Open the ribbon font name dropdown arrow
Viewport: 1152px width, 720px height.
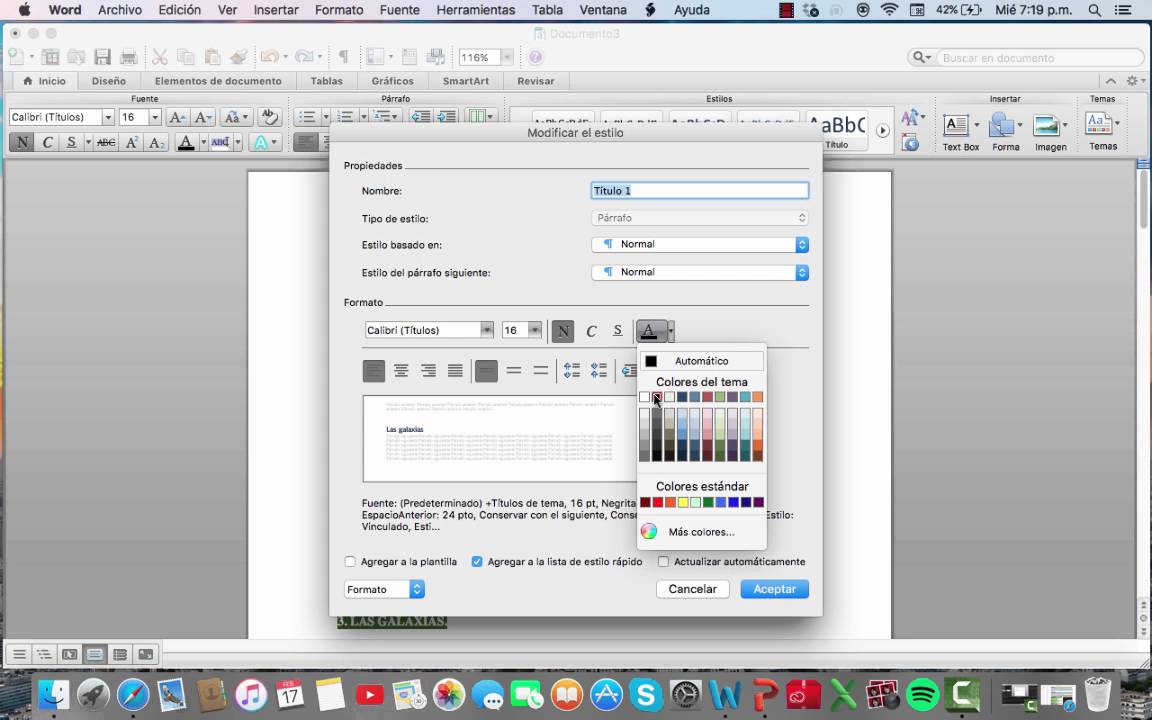(x=108, y=117)
